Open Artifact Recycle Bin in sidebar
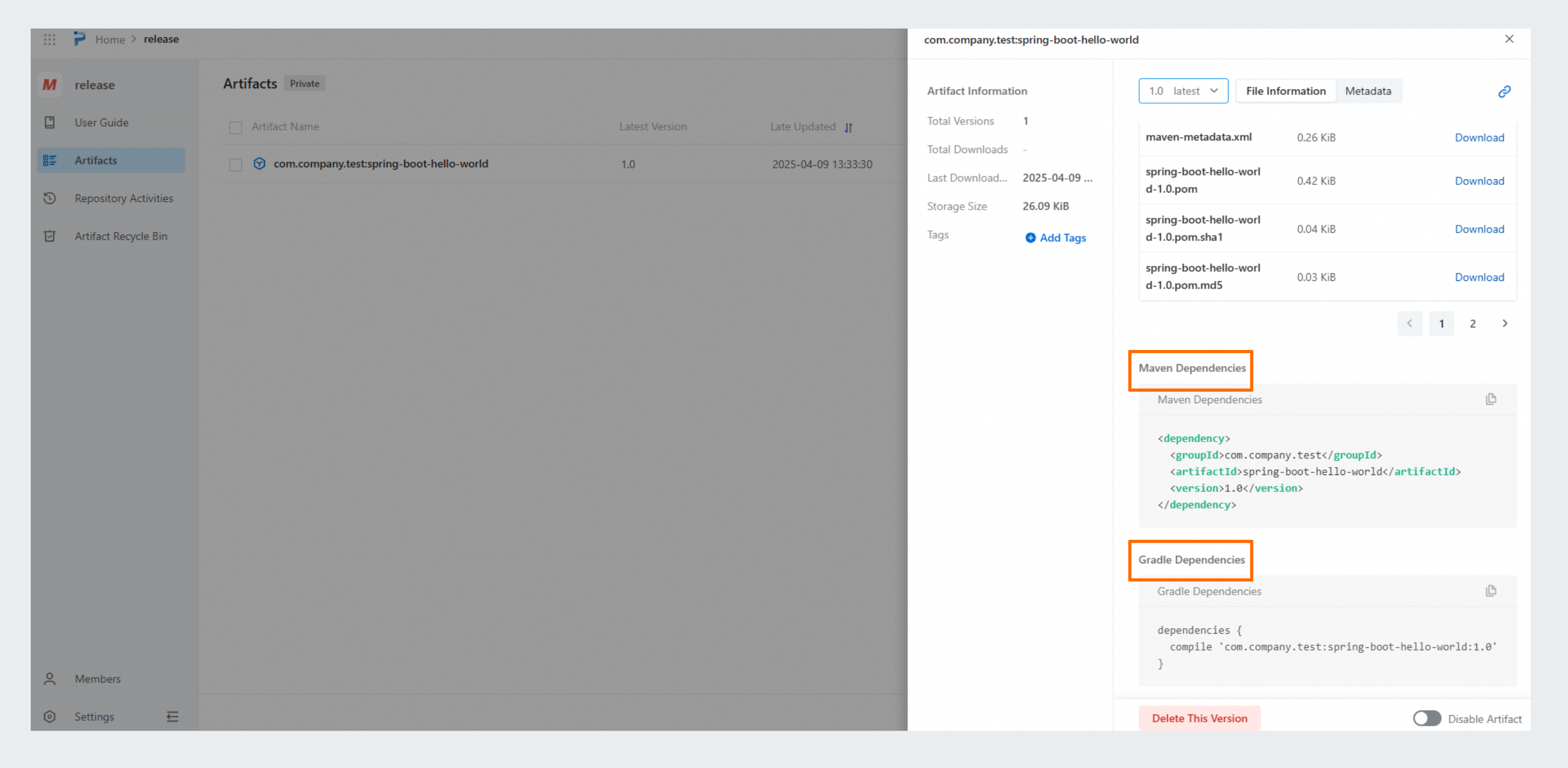The image size is (1568, 768). [121, 236]
